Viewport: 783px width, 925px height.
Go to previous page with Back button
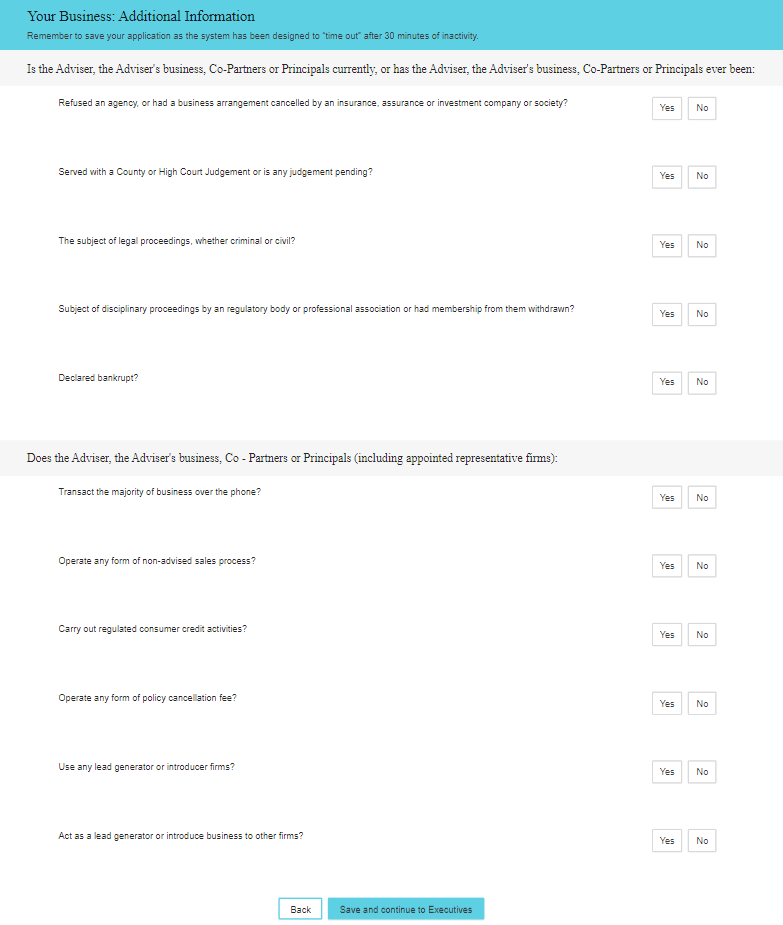click(300, 909)
